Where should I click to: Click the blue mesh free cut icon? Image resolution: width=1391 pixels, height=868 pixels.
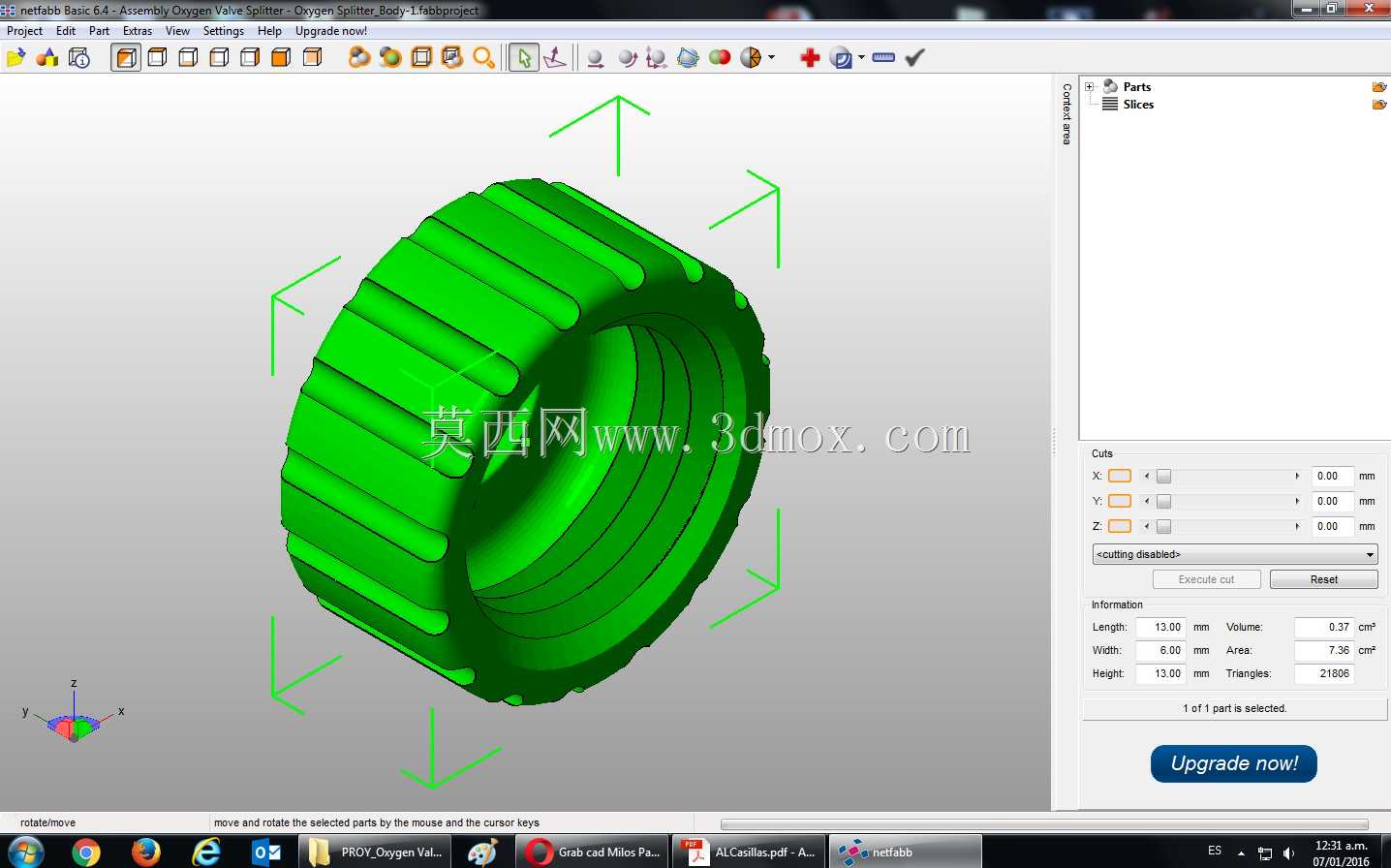click(x=688, y=58)
